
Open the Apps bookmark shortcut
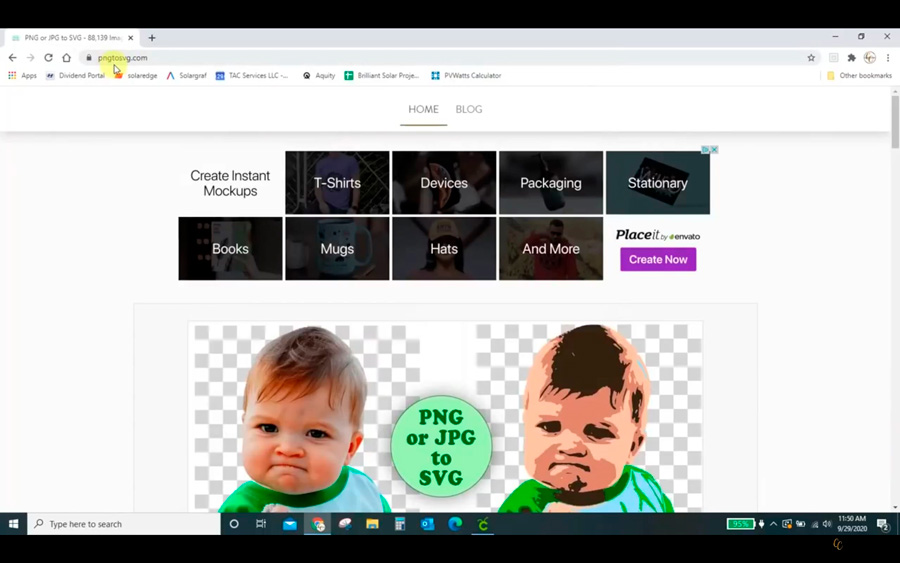click(22, 75)
